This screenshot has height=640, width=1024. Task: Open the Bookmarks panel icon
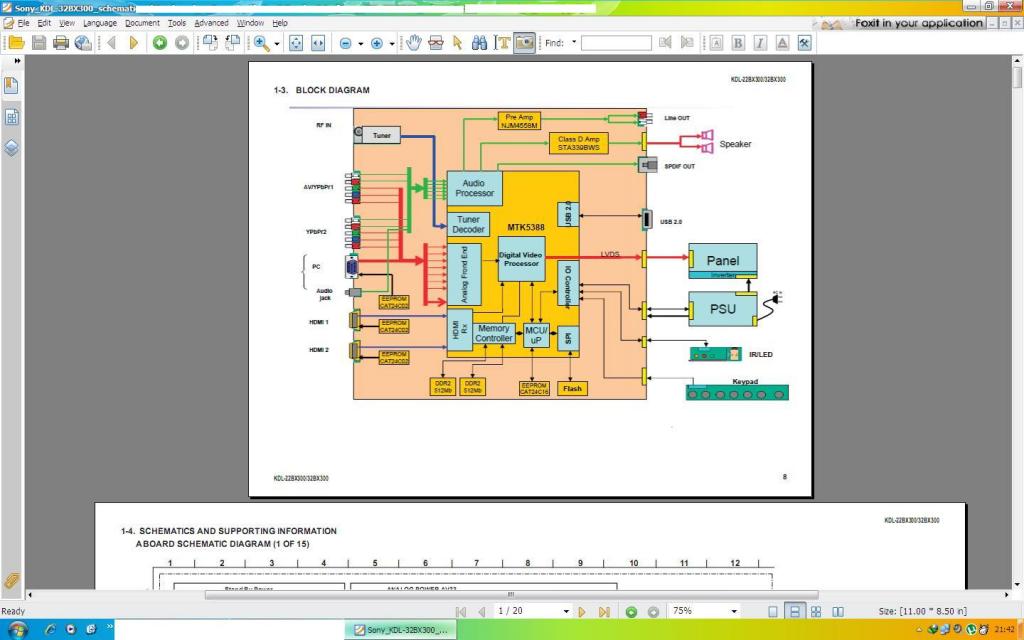tap(11, 86)
